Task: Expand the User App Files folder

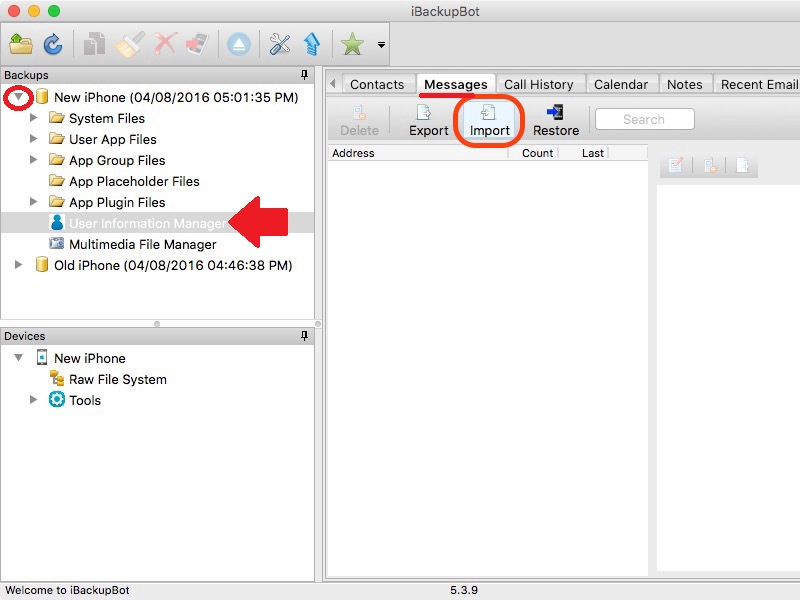Action: click(33, 139)
